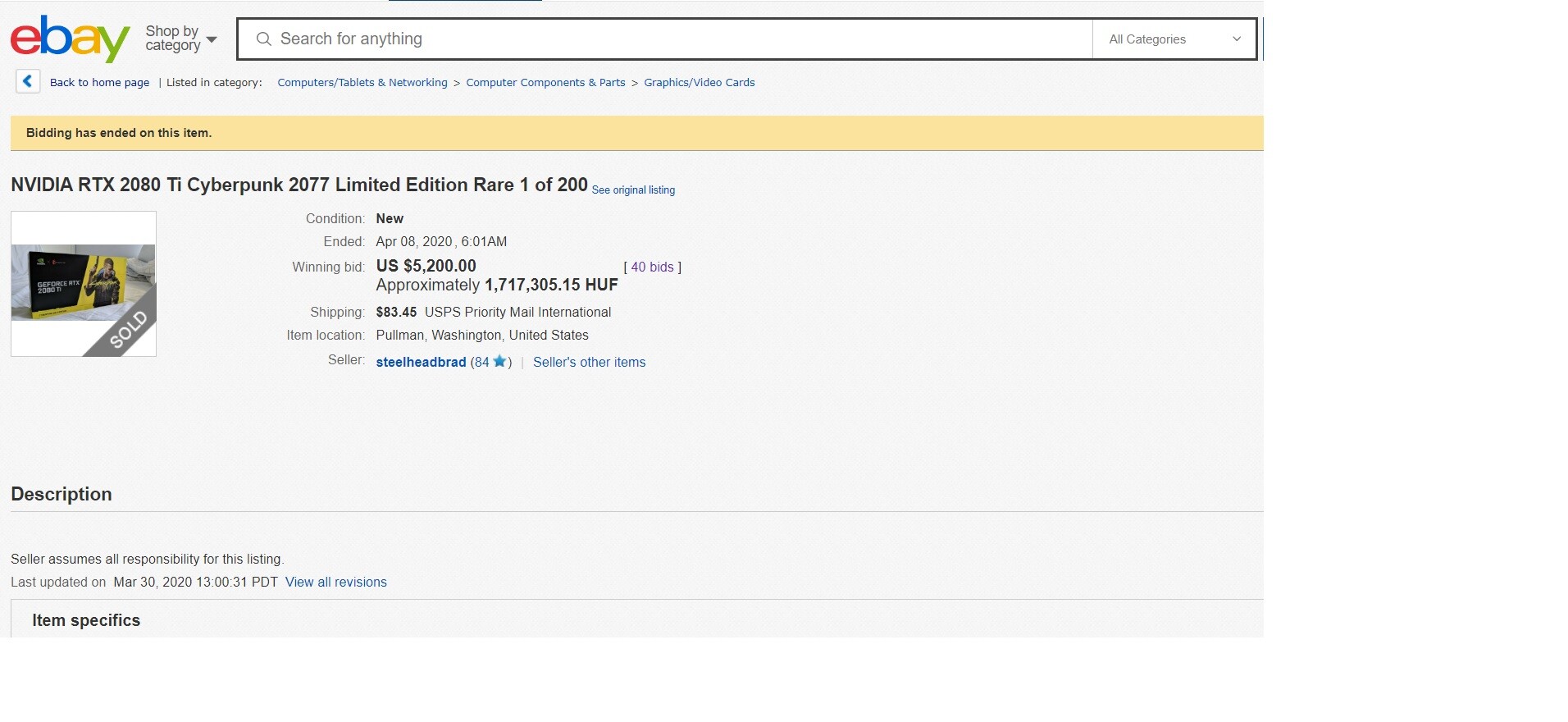Click the Item specifics section header
This screenshot has height=722, width=1568.
tap(86, 620)
